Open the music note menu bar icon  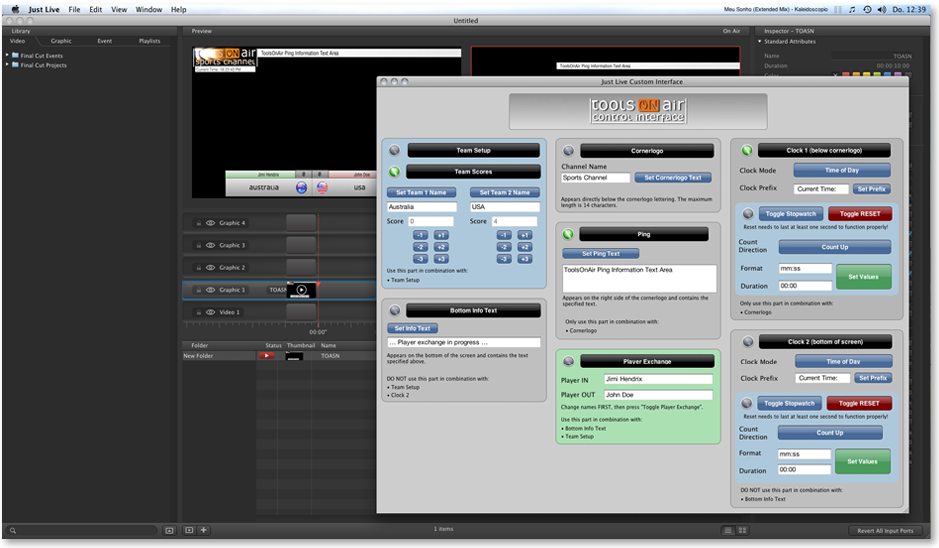pyautogui.click(x=852, y=10)
